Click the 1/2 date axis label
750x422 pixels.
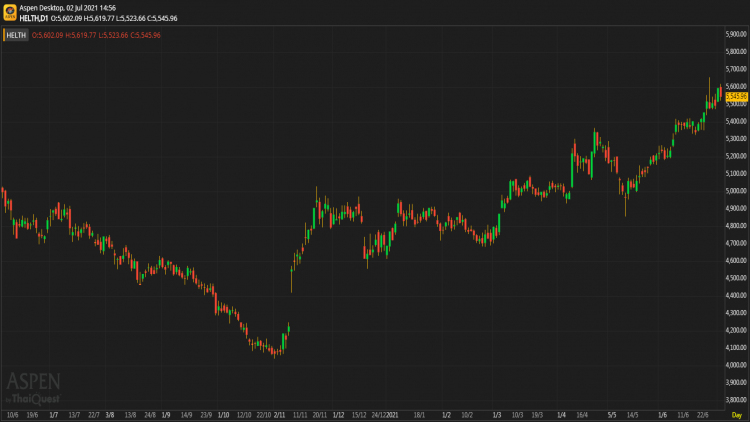[x=446, y=415]
